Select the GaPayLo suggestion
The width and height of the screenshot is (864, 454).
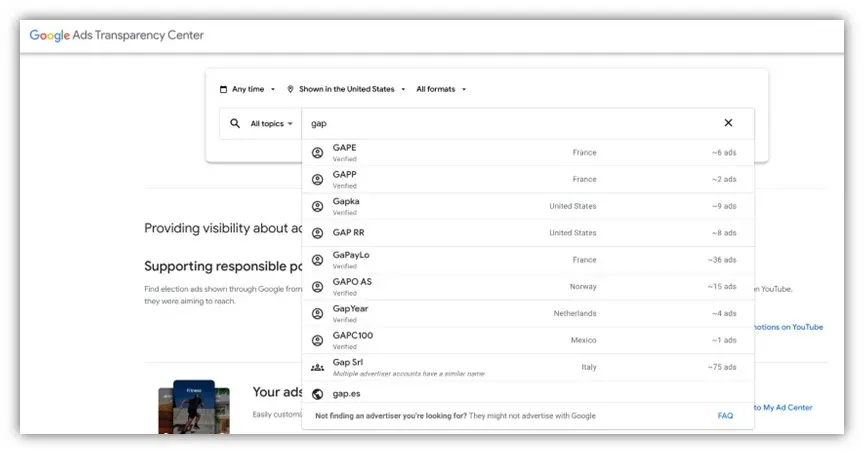click(x=528, y=260)
